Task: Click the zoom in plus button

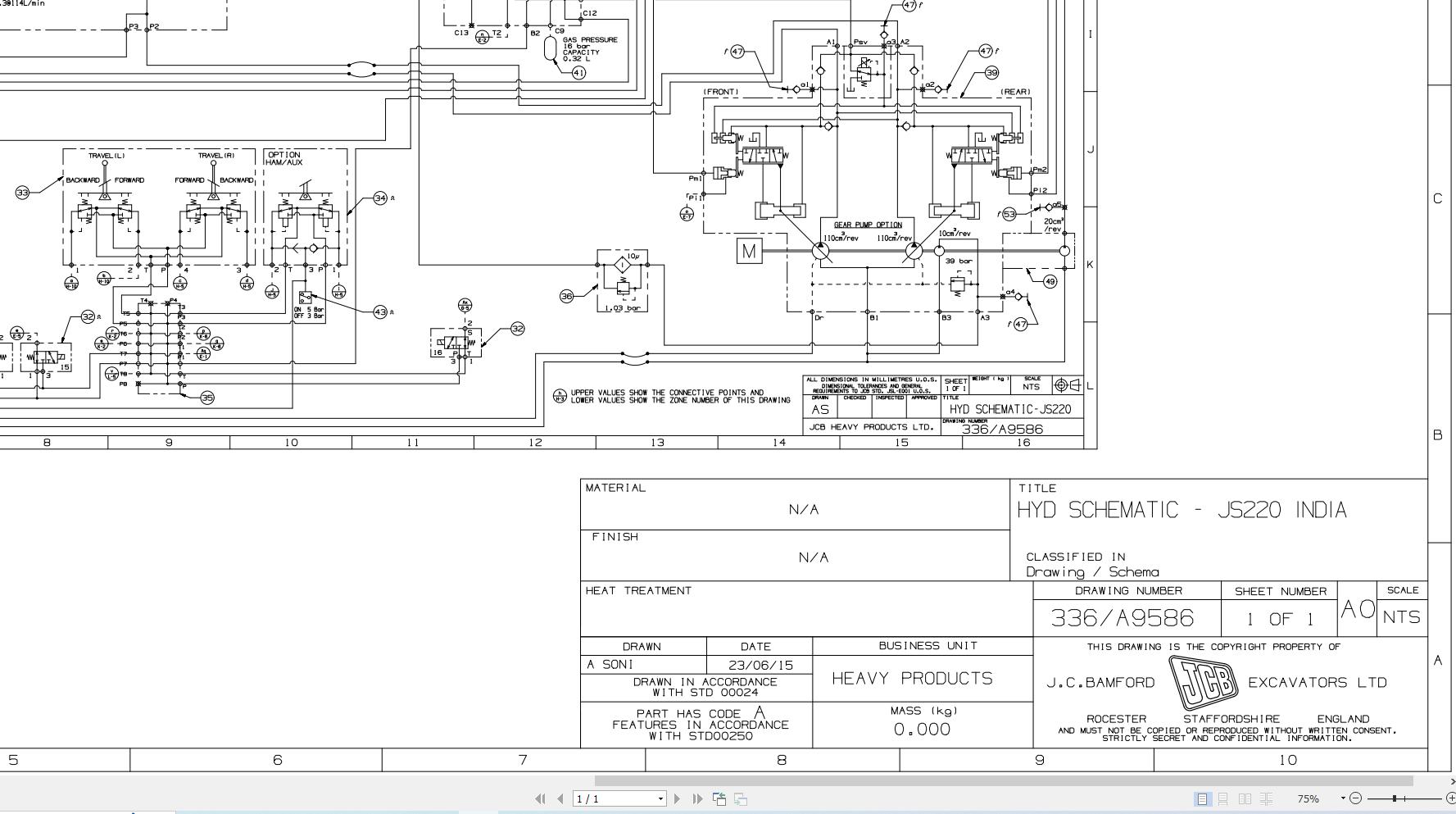Action: [x=1450, y=798]
